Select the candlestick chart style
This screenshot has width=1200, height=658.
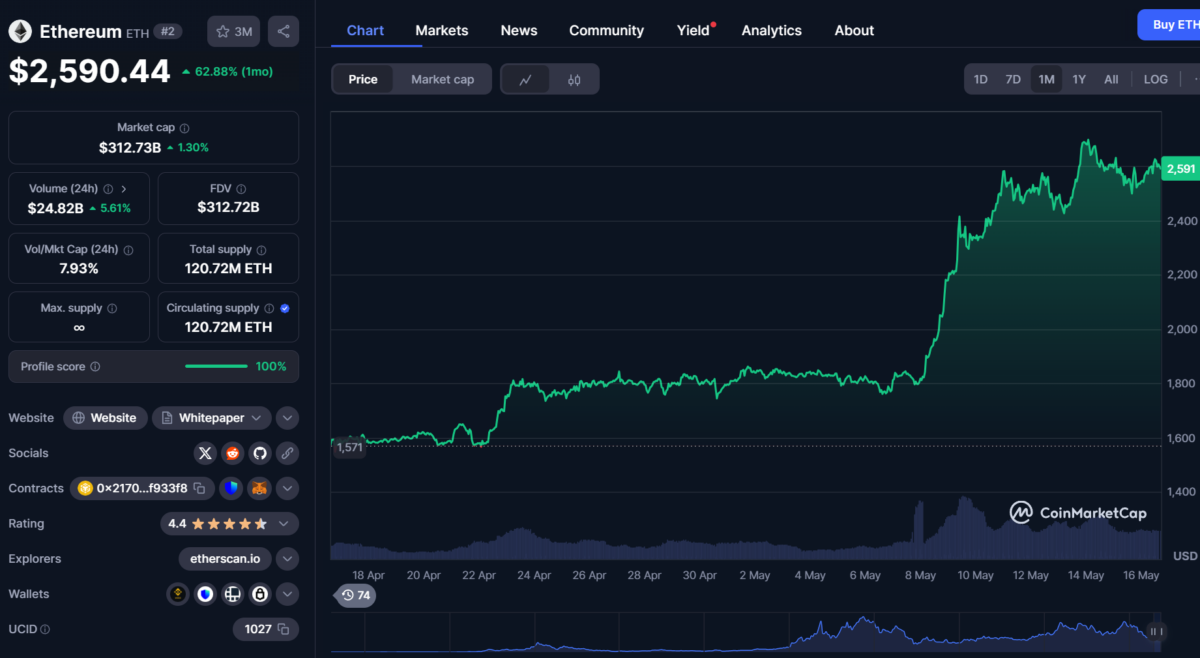click(x=574, y=79)
